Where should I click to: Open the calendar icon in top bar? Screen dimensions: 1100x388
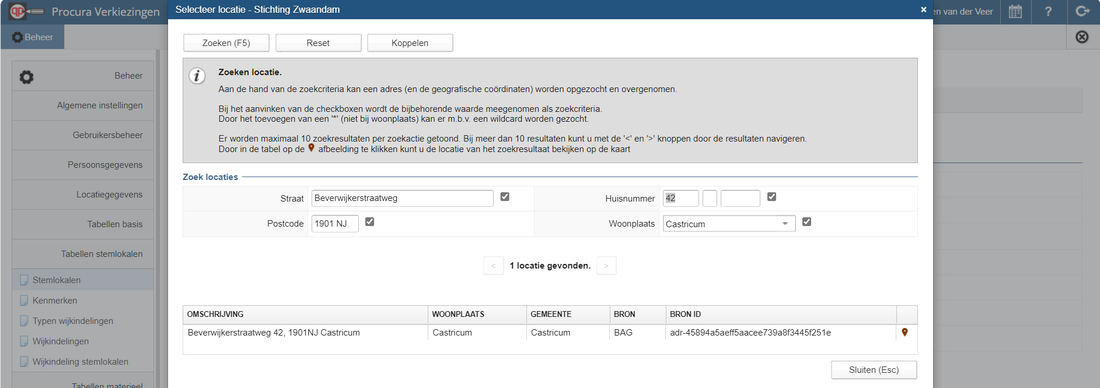click(x=1015, y=12)
